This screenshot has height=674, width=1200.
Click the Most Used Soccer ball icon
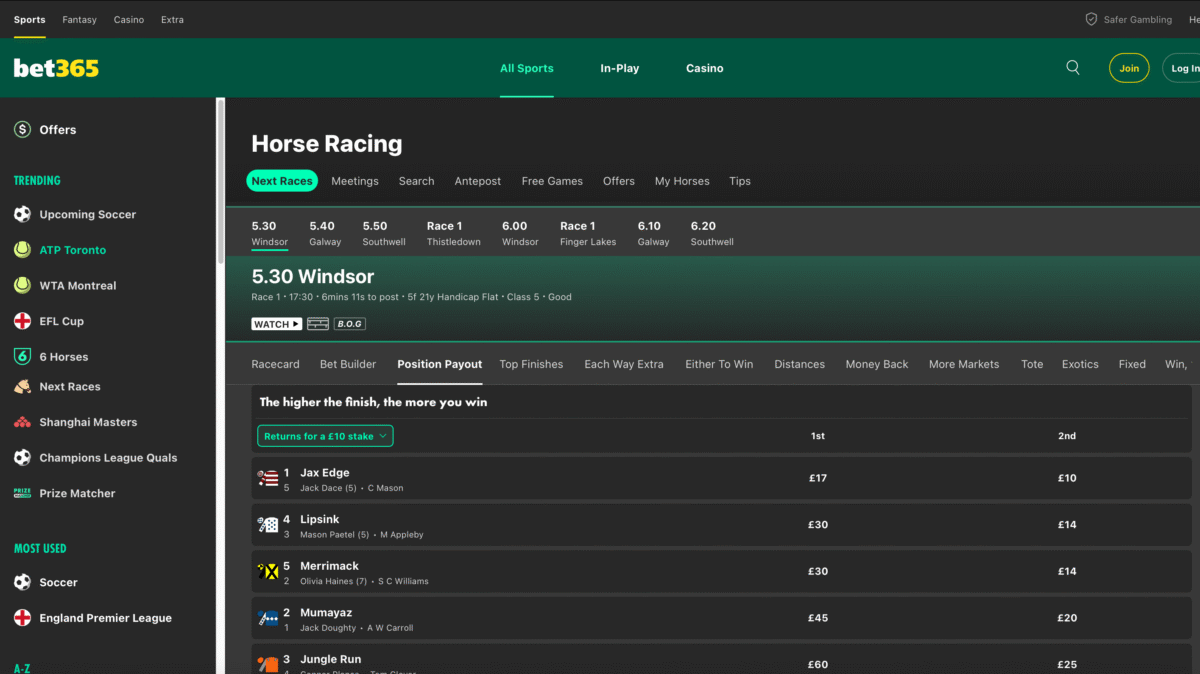[x=22, y=582]
